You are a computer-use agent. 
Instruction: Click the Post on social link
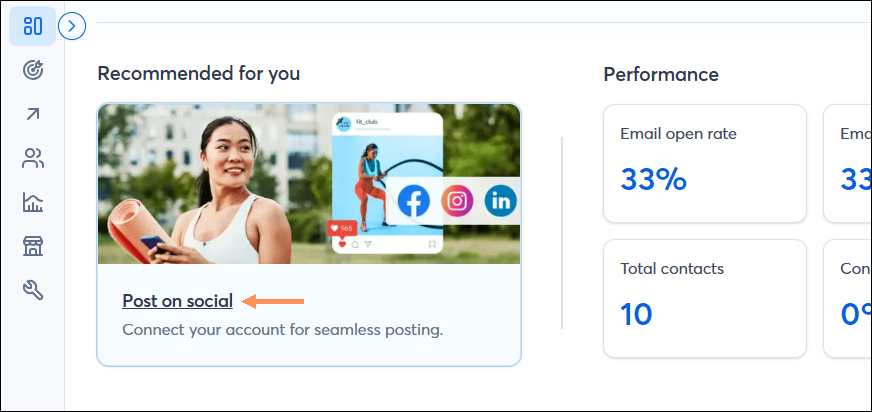[x=177, y=301]
